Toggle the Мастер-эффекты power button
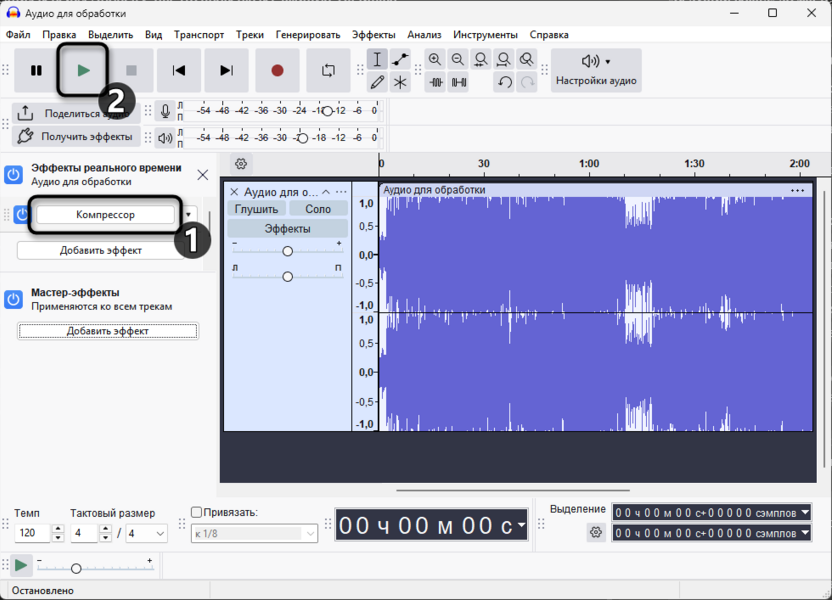Screen dimensions: 832x600 pyautogui.click(x=13, y=299)
